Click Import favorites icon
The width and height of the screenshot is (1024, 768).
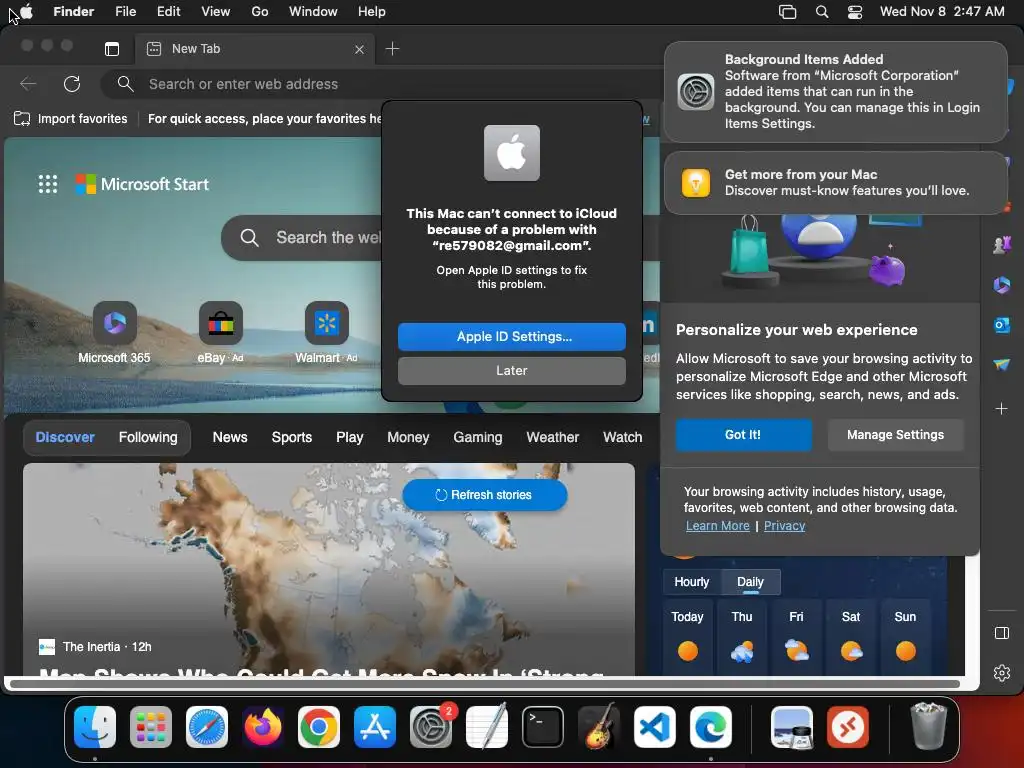[x=22, y=118]
